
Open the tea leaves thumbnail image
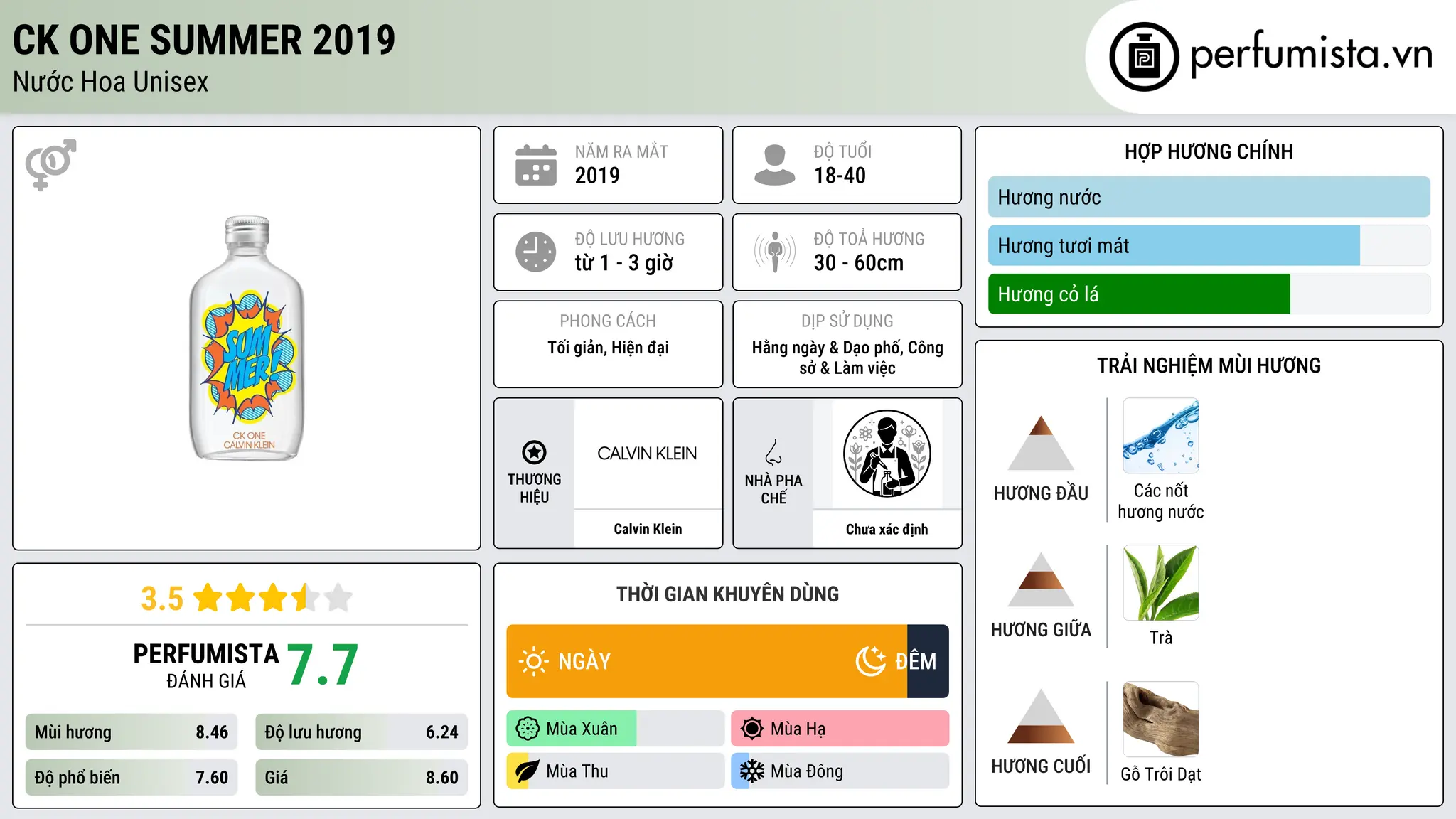pyautogui.click(x=1161, y=583)
